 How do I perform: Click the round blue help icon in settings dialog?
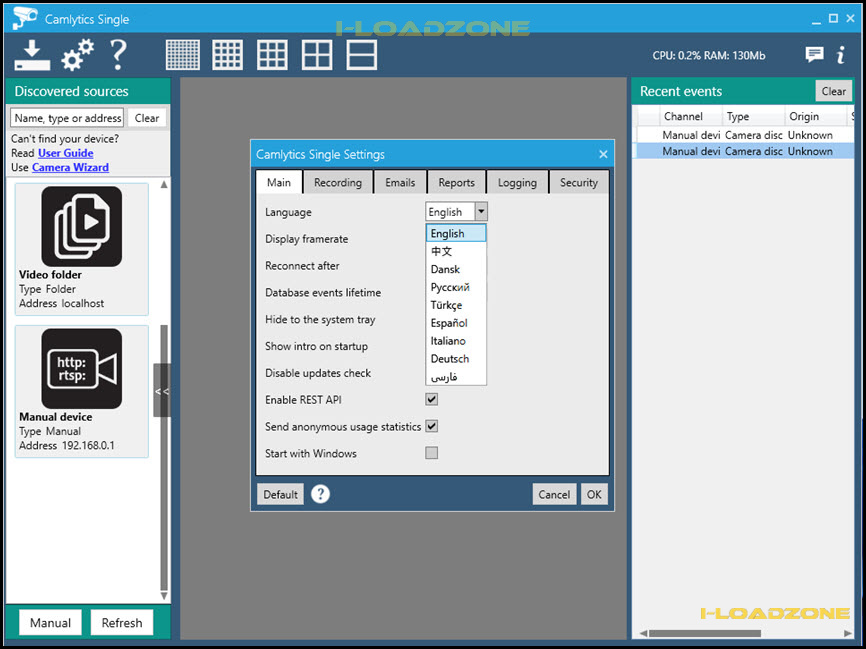320,494
